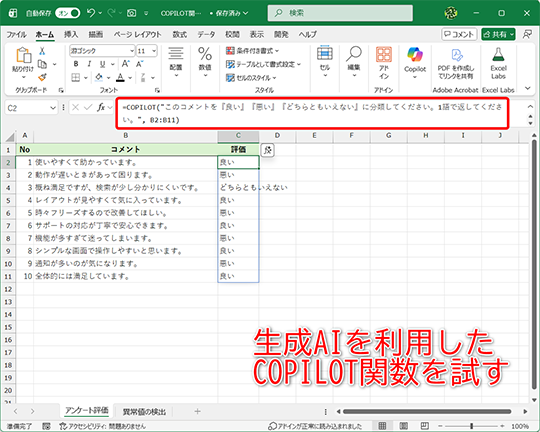
Task: Switch to the 異常値の検出 sheet tab
Action: (x=144, y=411)
